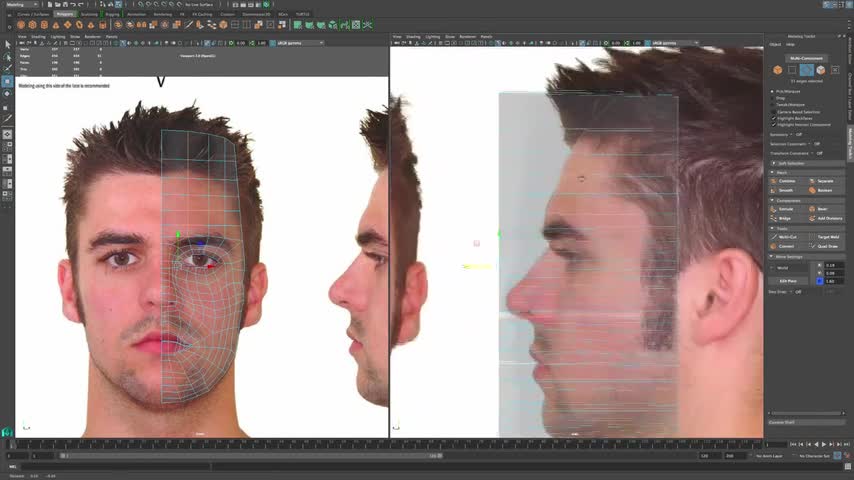Choose the Select tool arrow in toolbox
Image resolution: width=854 pixels, height=480 pixels.
[x=7, y=45]
